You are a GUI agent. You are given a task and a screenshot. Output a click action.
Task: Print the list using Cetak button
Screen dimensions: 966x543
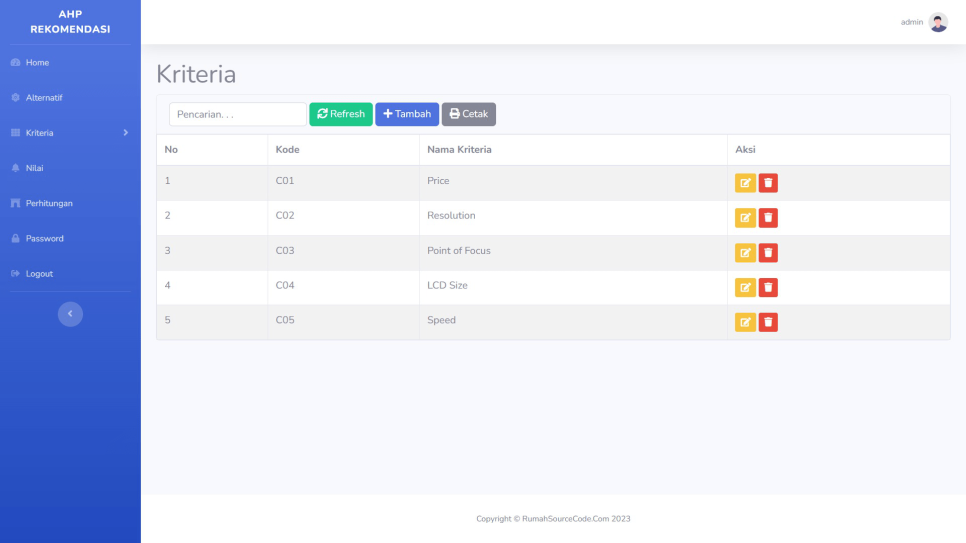pyautogui.click(x=468, y=114)
